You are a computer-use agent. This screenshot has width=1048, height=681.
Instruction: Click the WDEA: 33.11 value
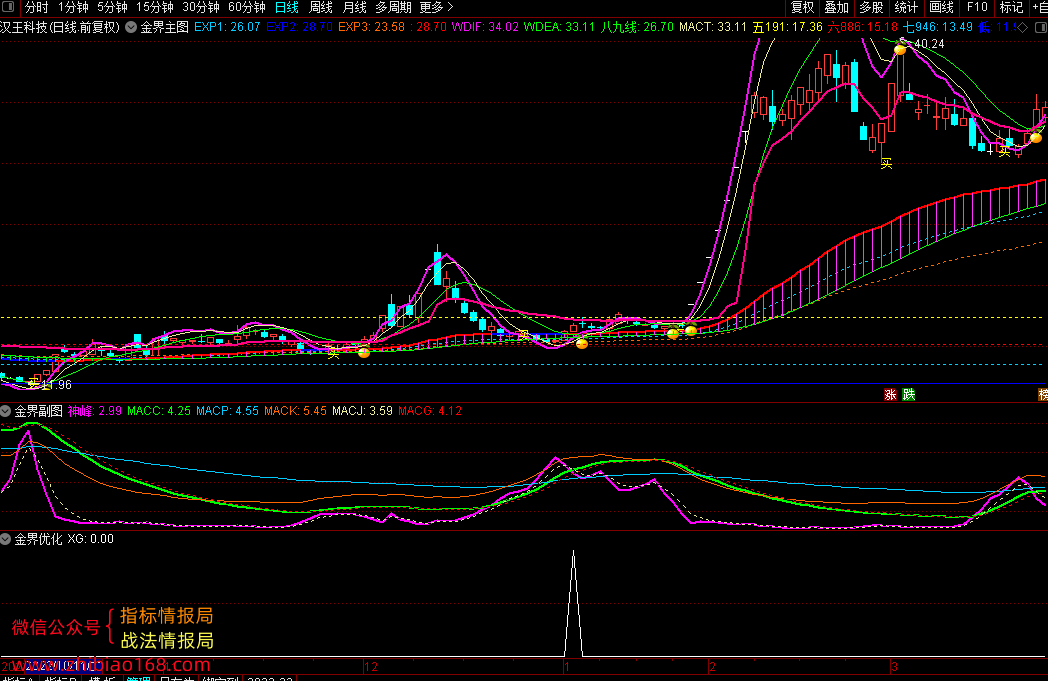click(559, 27)
